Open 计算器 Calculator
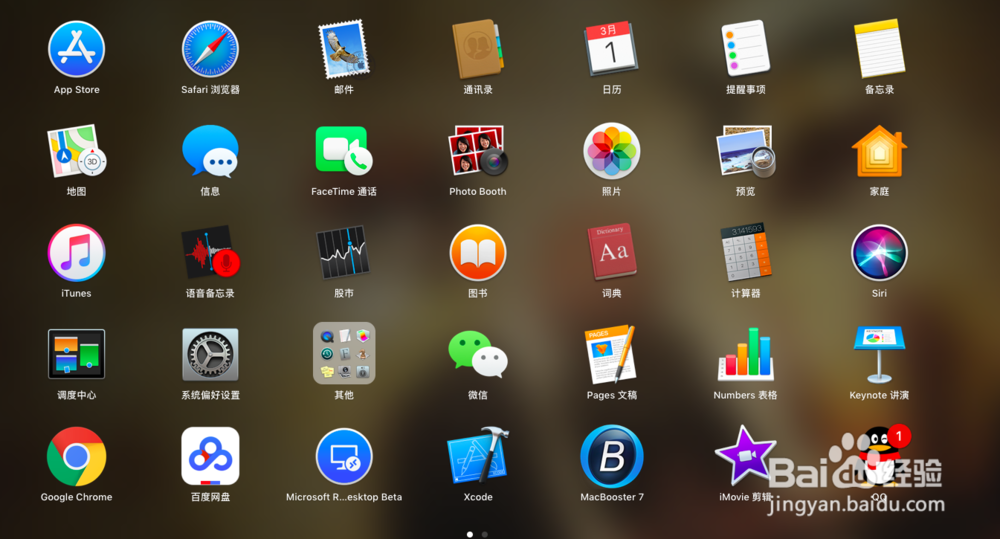This screenshot has height=539, width=1000. (x=746, y=253)
